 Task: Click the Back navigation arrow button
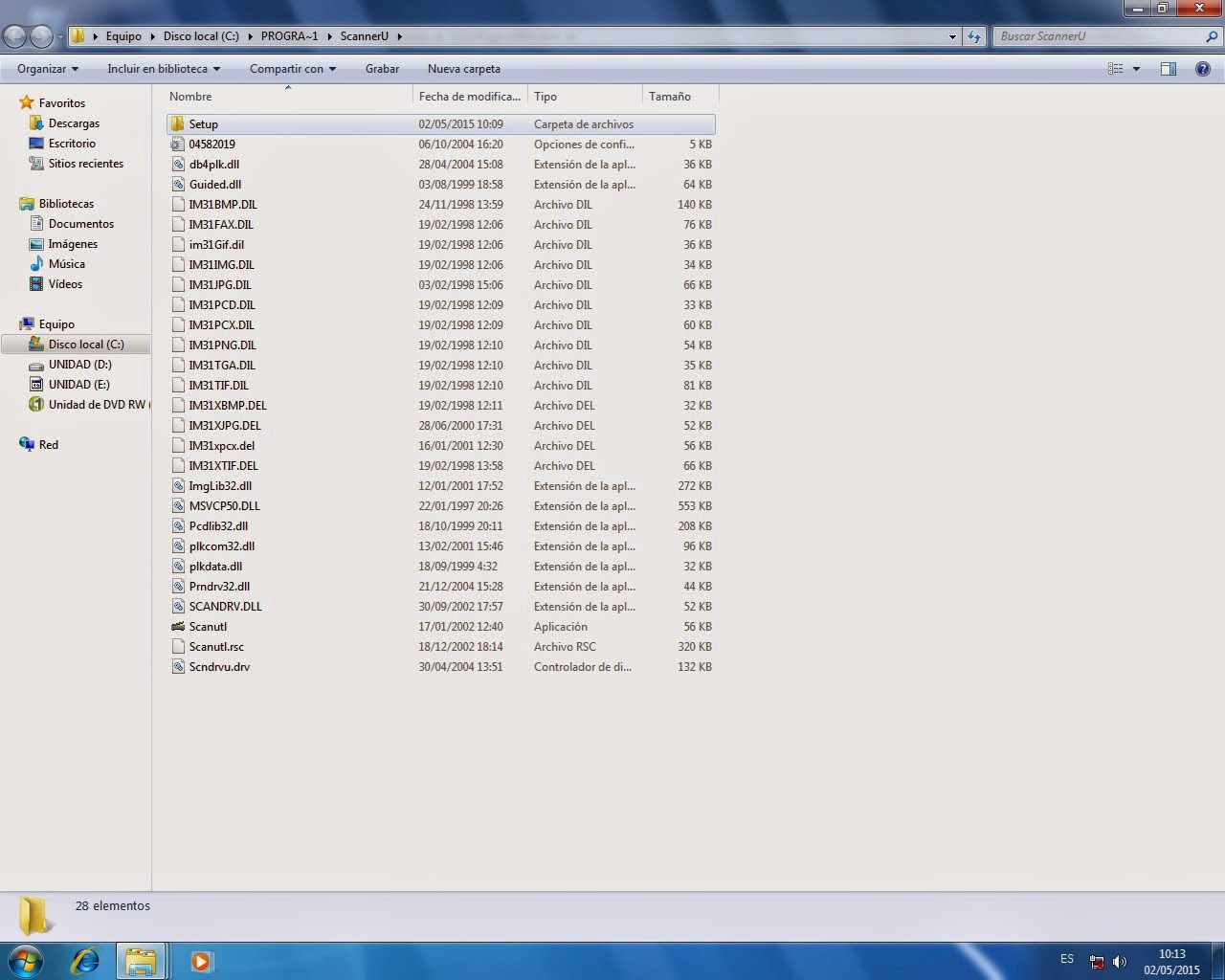click(x=15, y=36)
